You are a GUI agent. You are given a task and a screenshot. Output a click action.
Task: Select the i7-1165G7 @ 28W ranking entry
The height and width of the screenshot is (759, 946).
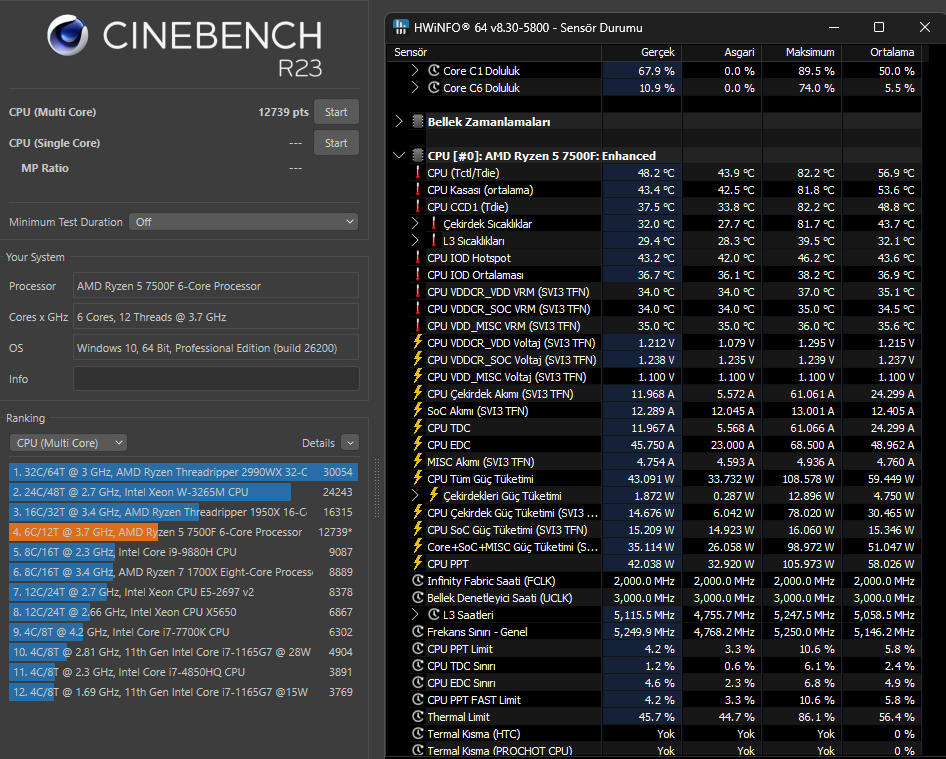[x=183, y=652]
